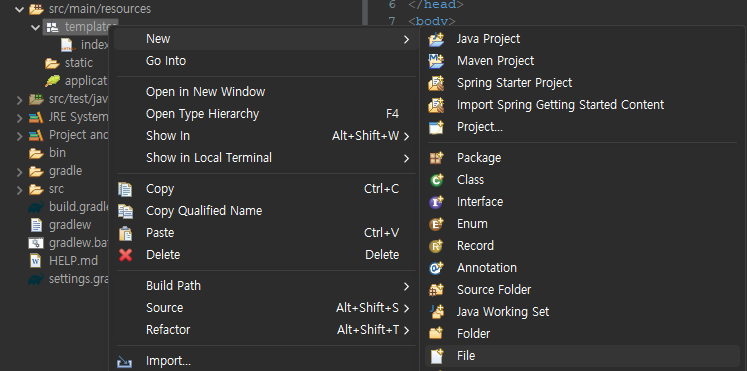
Task: Click the Spring Starter Project icon
Action: (436, 83)
